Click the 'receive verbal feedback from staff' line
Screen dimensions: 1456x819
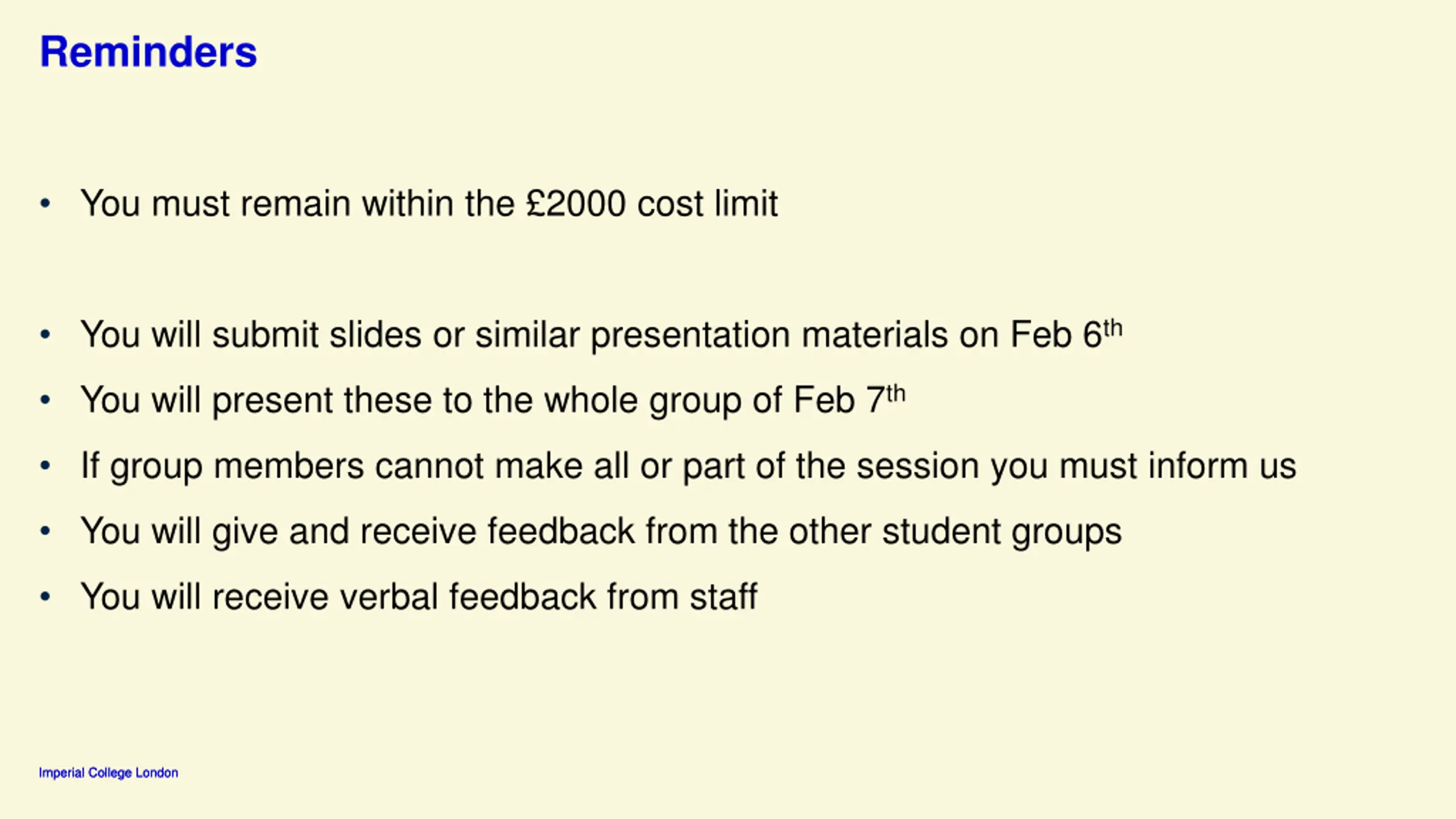[419, 597]
